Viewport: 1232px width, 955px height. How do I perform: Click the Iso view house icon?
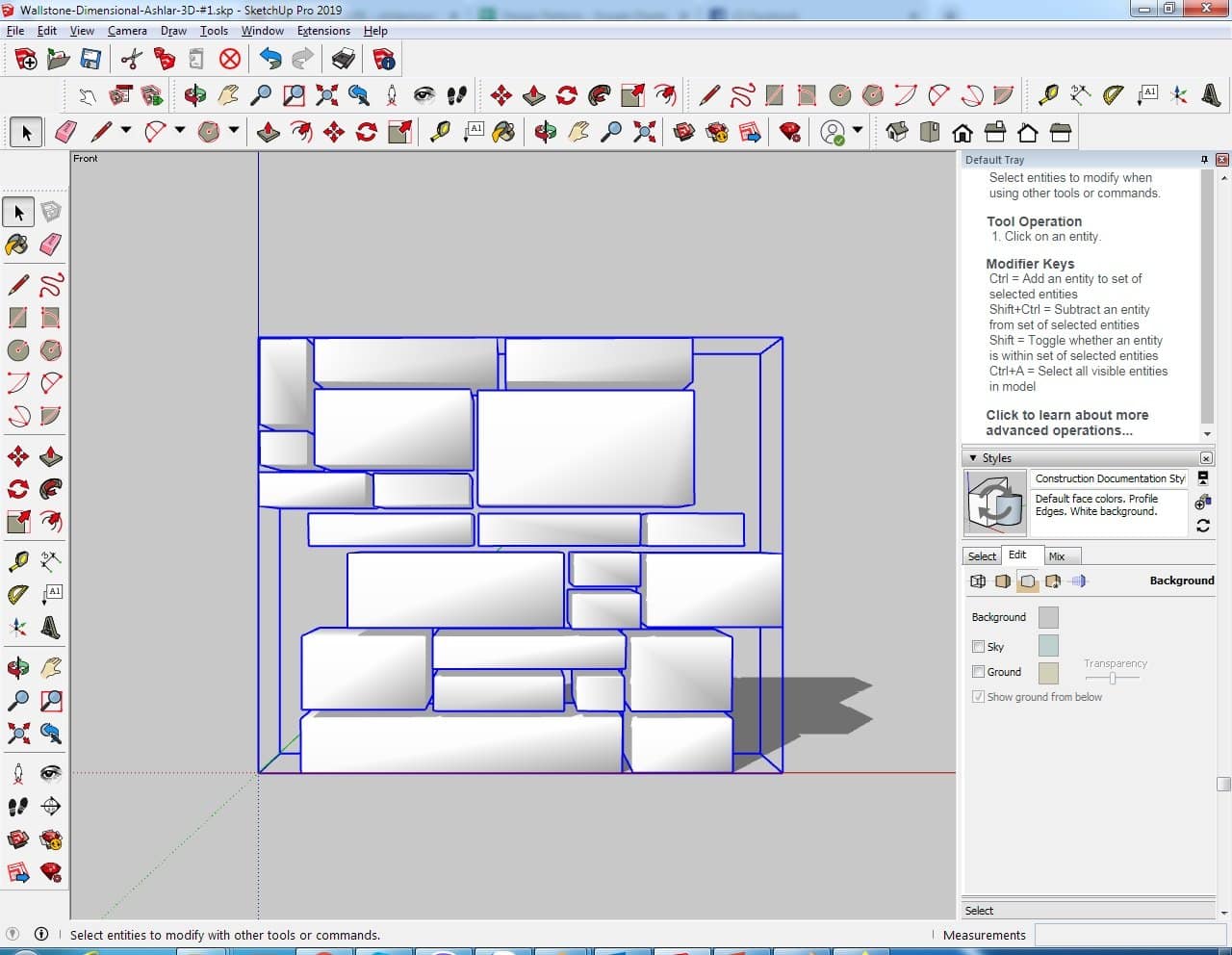pos(897,132)
